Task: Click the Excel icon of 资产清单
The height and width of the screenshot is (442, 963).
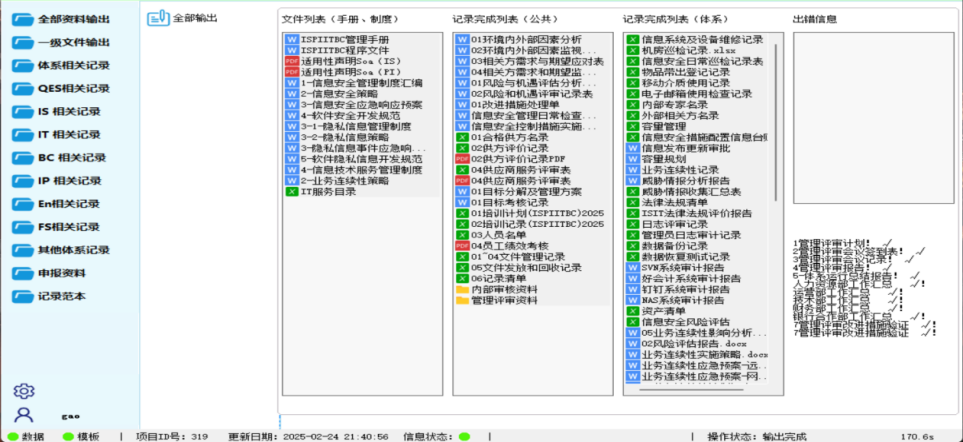Action: click(633, 311)
